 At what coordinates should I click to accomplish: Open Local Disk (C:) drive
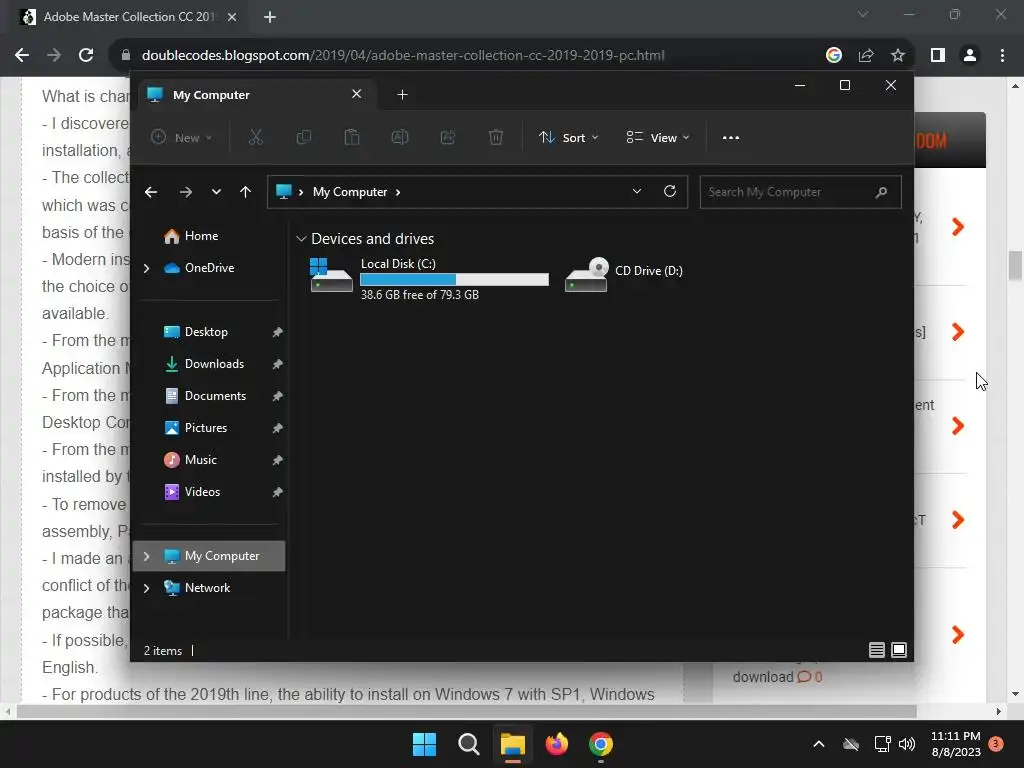point(428,279)
